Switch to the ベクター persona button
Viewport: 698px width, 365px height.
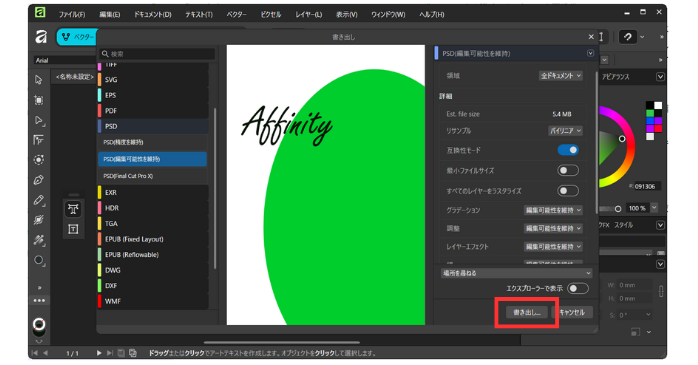77,37
